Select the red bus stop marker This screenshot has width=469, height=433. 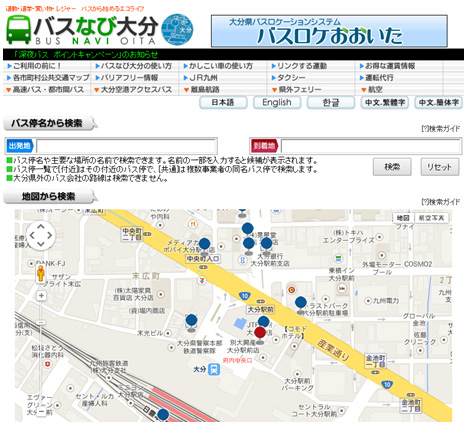pos(260,334)
